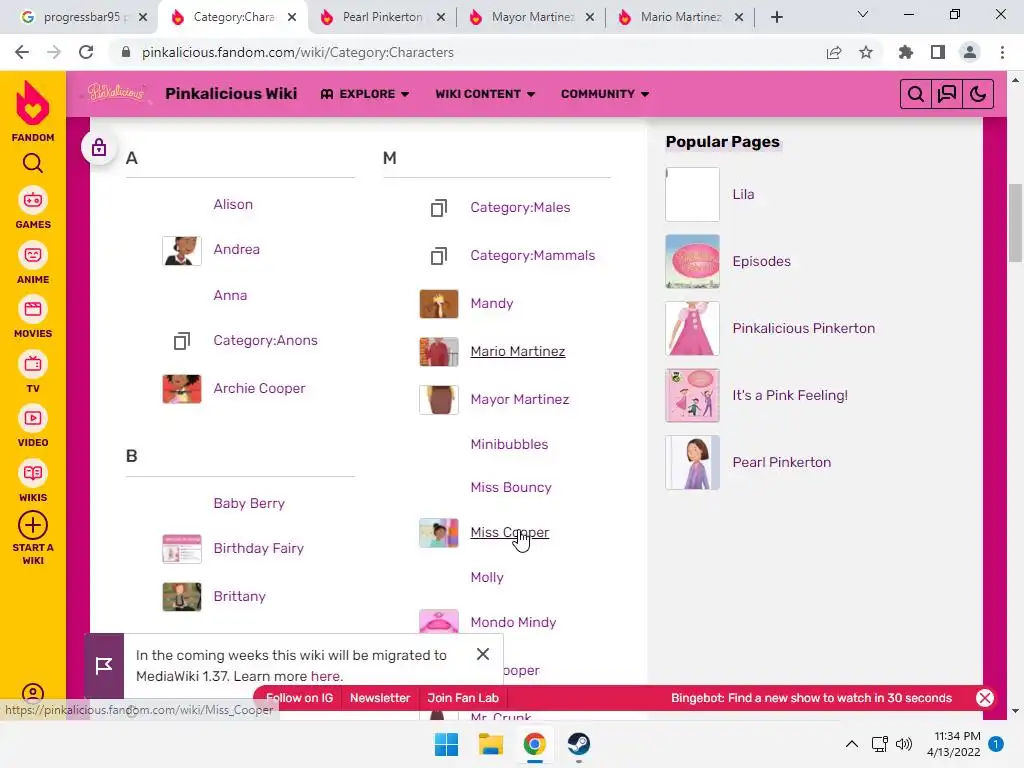
Task: Click the Category:Anons page icon
Action: click(x=182, y=340)
